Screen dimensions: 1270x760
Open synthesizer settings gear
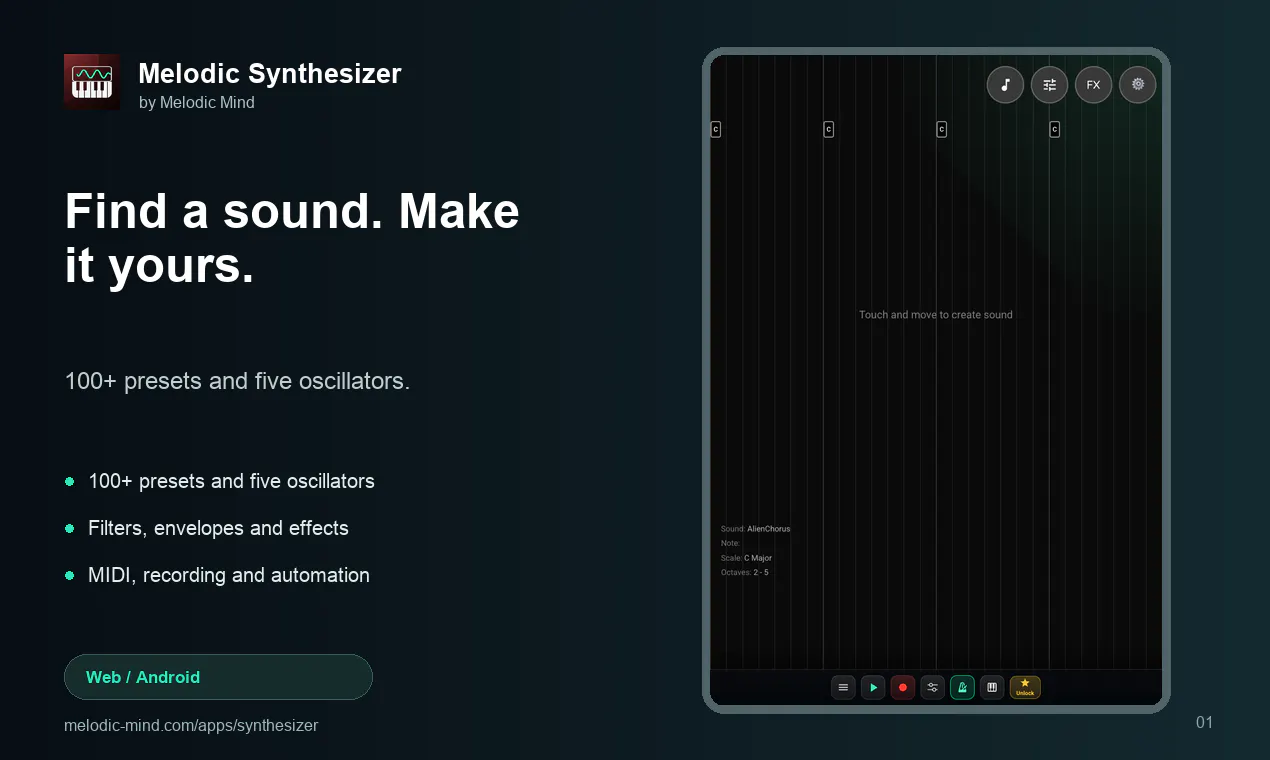tap(1137, 85)
